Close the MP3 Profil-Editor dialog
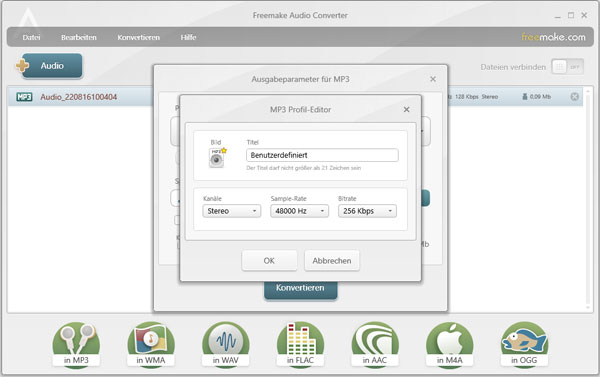Image resolution: width=600 pixels, height=377 pixels. click(406, 109)
